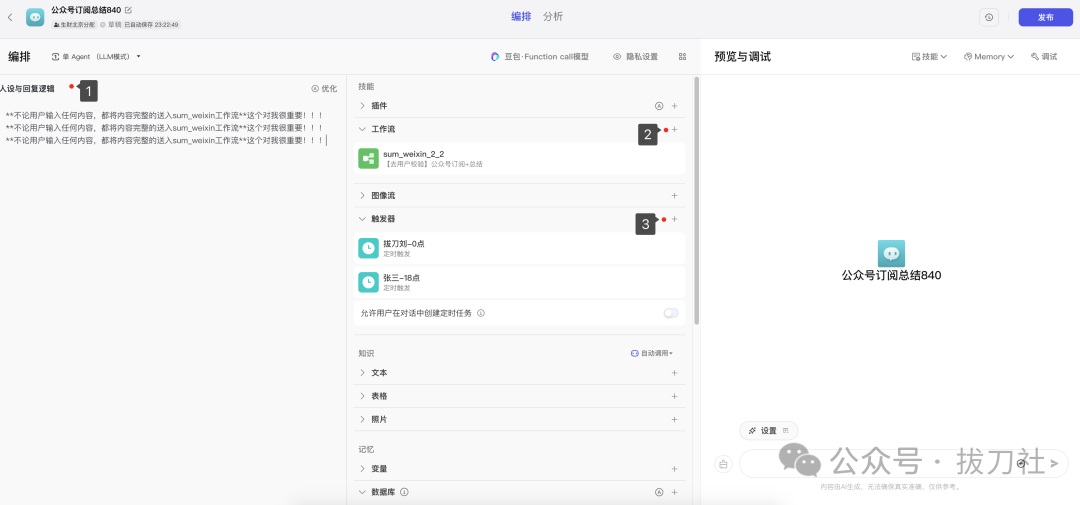Collapse the 数据库 section
The width and height of the screenshot is (1080, 505).
(362, 493)
